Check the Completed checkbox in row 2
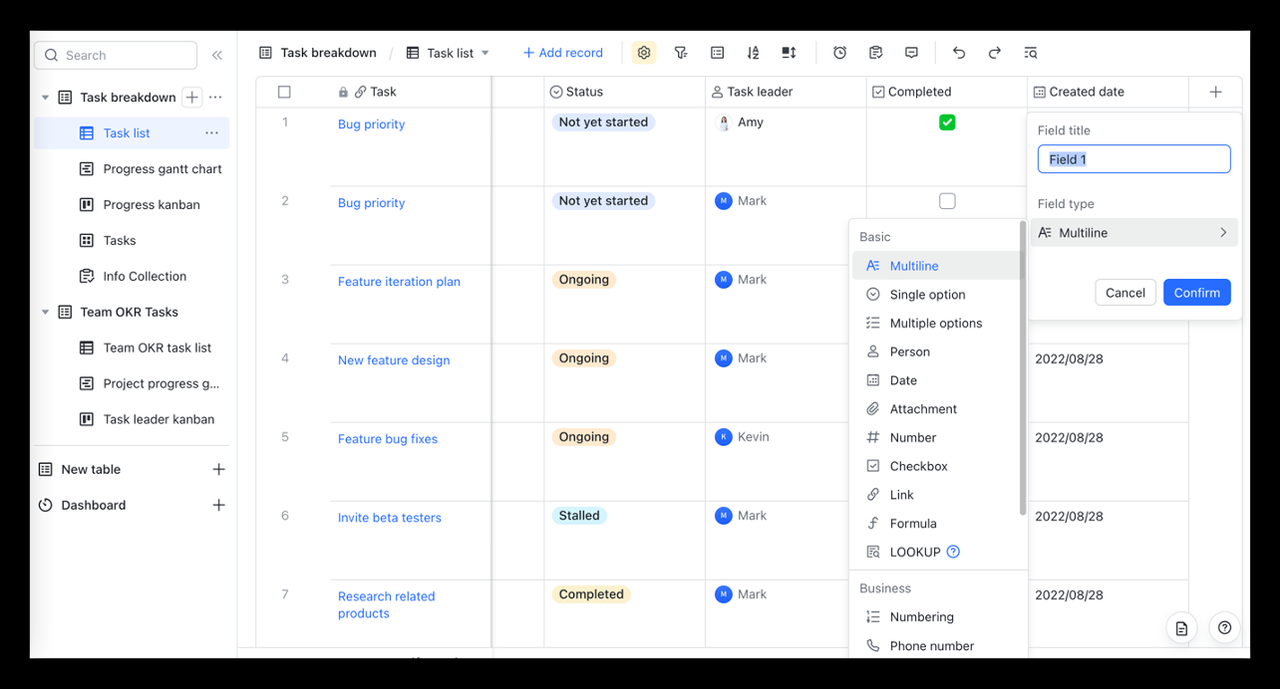Image resolution: width=1280 pixels, height=689 pixels. click(947, 201)
